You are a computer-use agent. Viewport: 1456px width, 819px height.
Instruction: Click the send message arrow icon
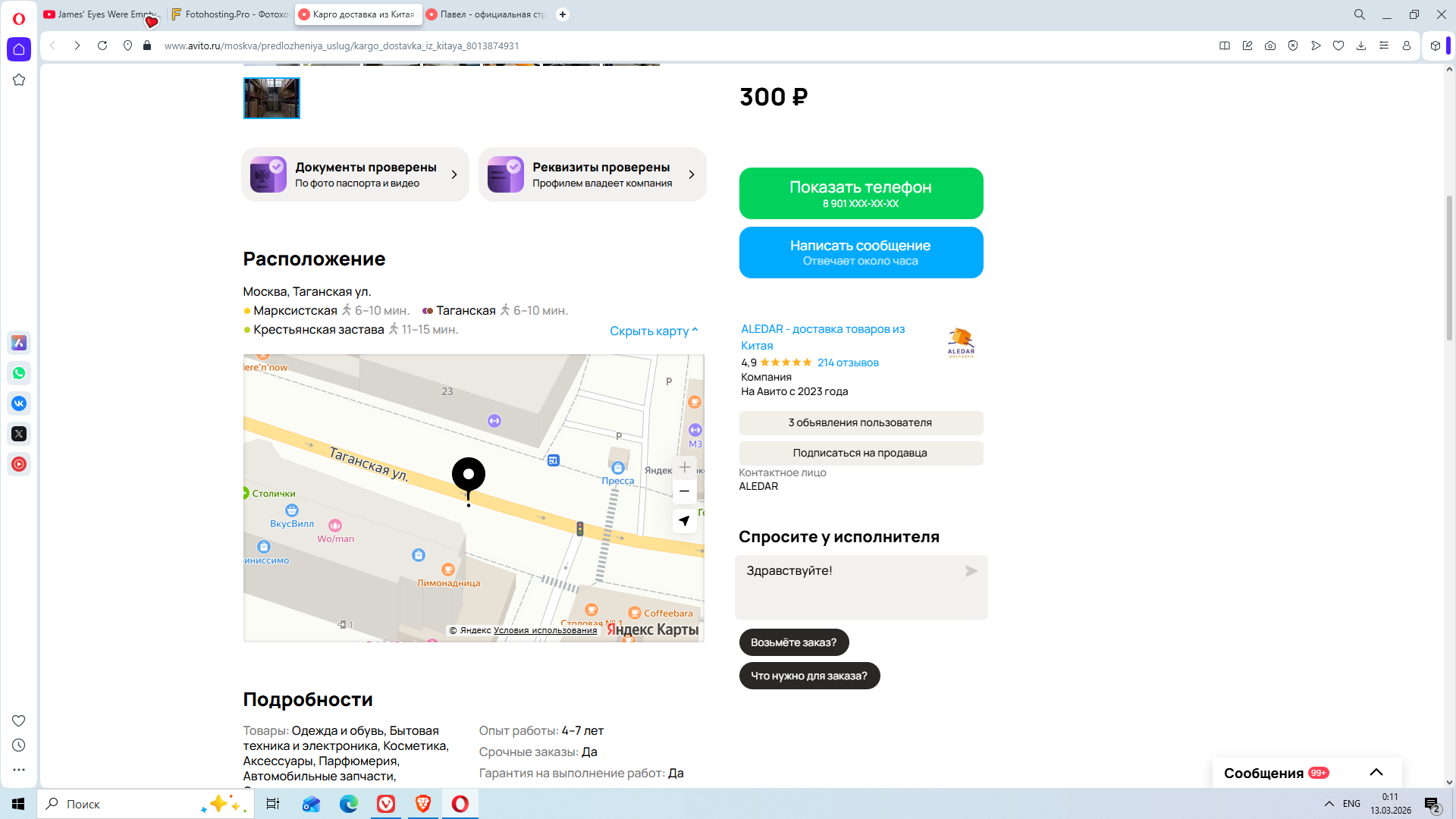click(971, 571)
